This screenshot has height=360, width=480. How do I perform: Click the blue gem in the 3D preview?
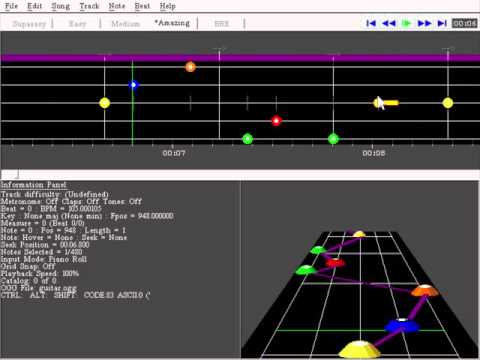[x=402, y=325]
